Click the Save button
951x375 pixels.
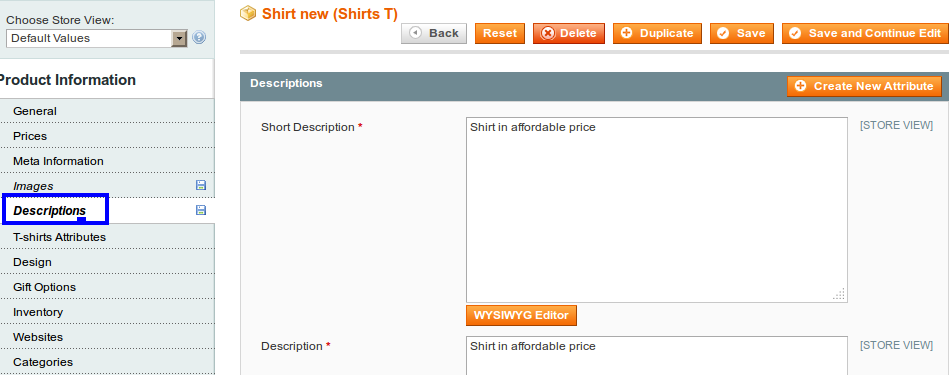742,33
